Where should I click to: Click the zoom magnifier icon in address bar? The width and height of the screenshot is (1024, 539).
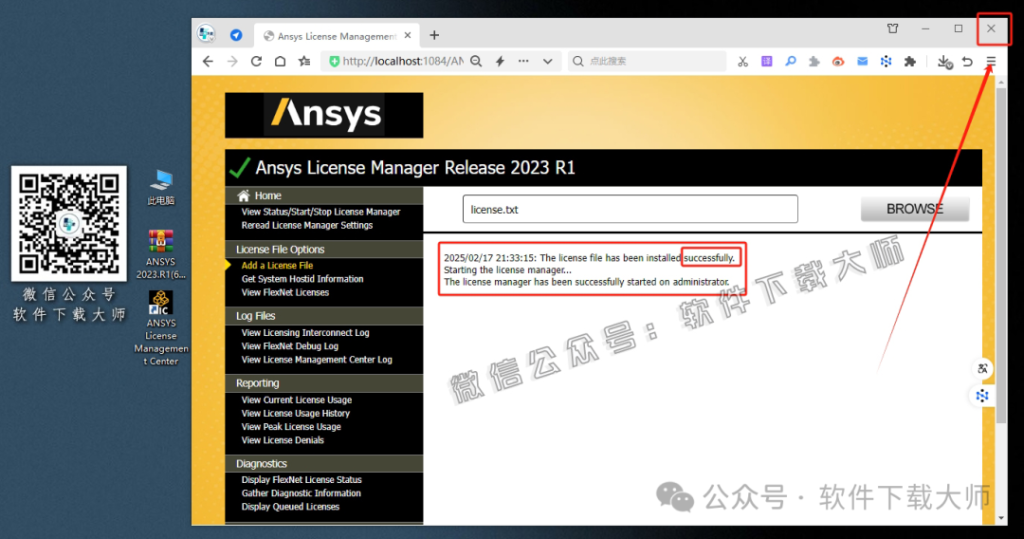point(476,61)
